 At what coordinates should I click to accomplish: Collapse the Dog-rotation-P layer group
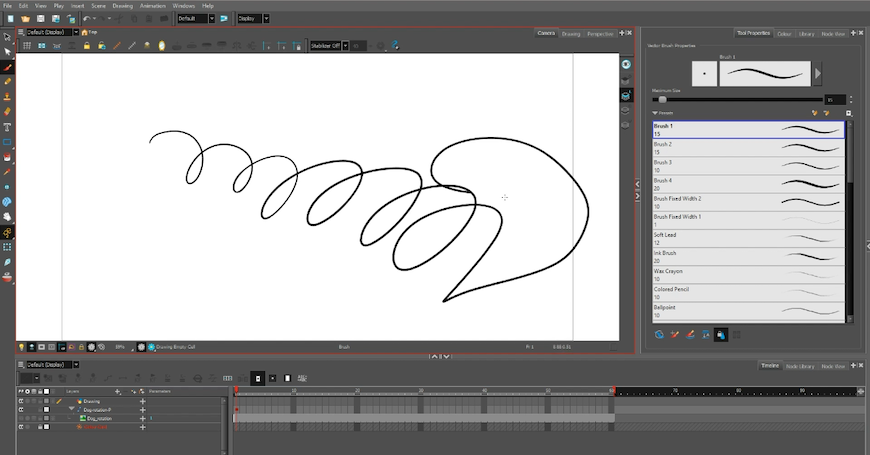tap(72, 409)
